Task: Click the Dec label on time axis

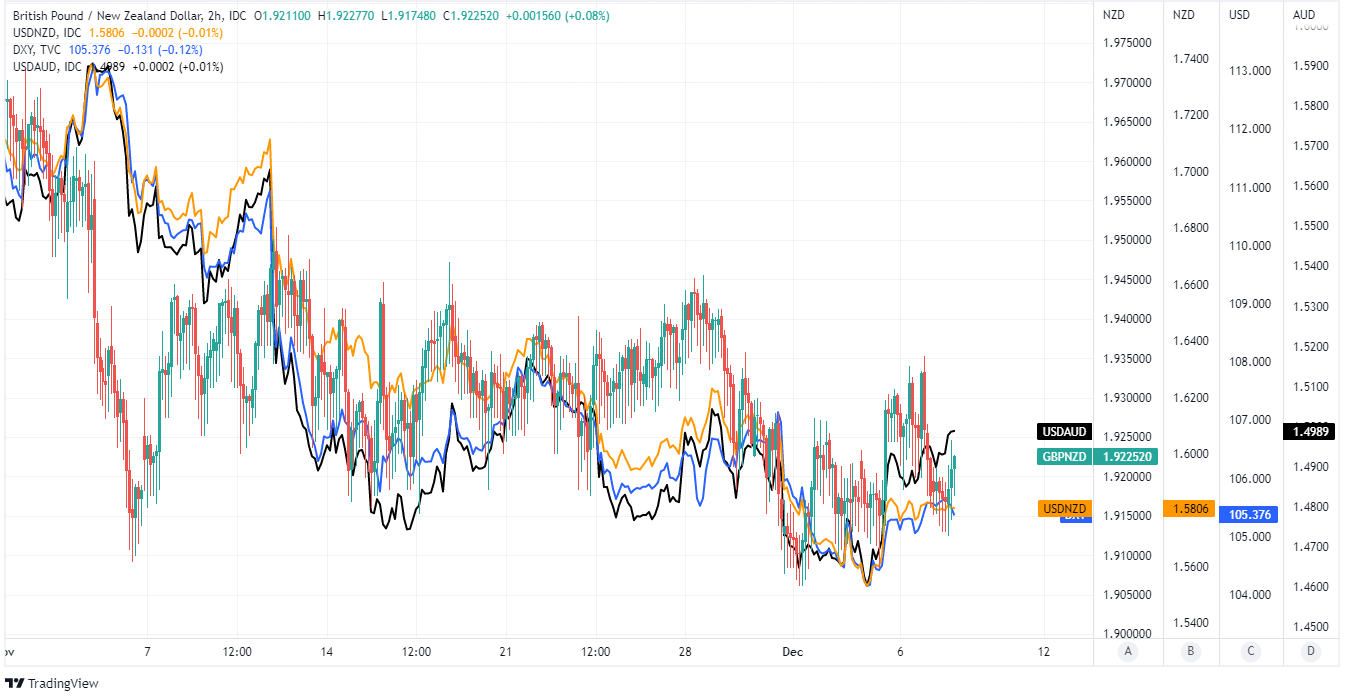Action: click(x=790, y=651)
